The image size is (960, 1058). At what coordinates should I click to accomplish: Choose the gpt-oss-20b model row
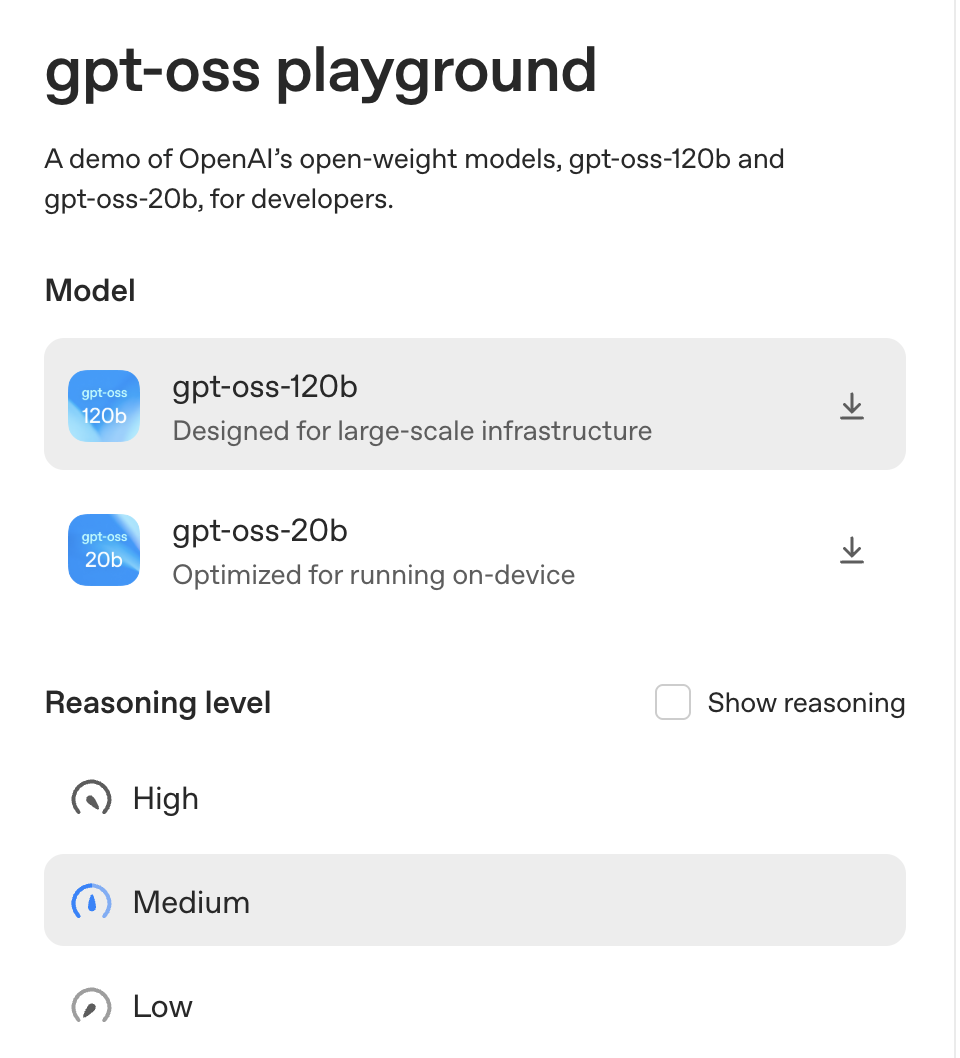(474, 549)
